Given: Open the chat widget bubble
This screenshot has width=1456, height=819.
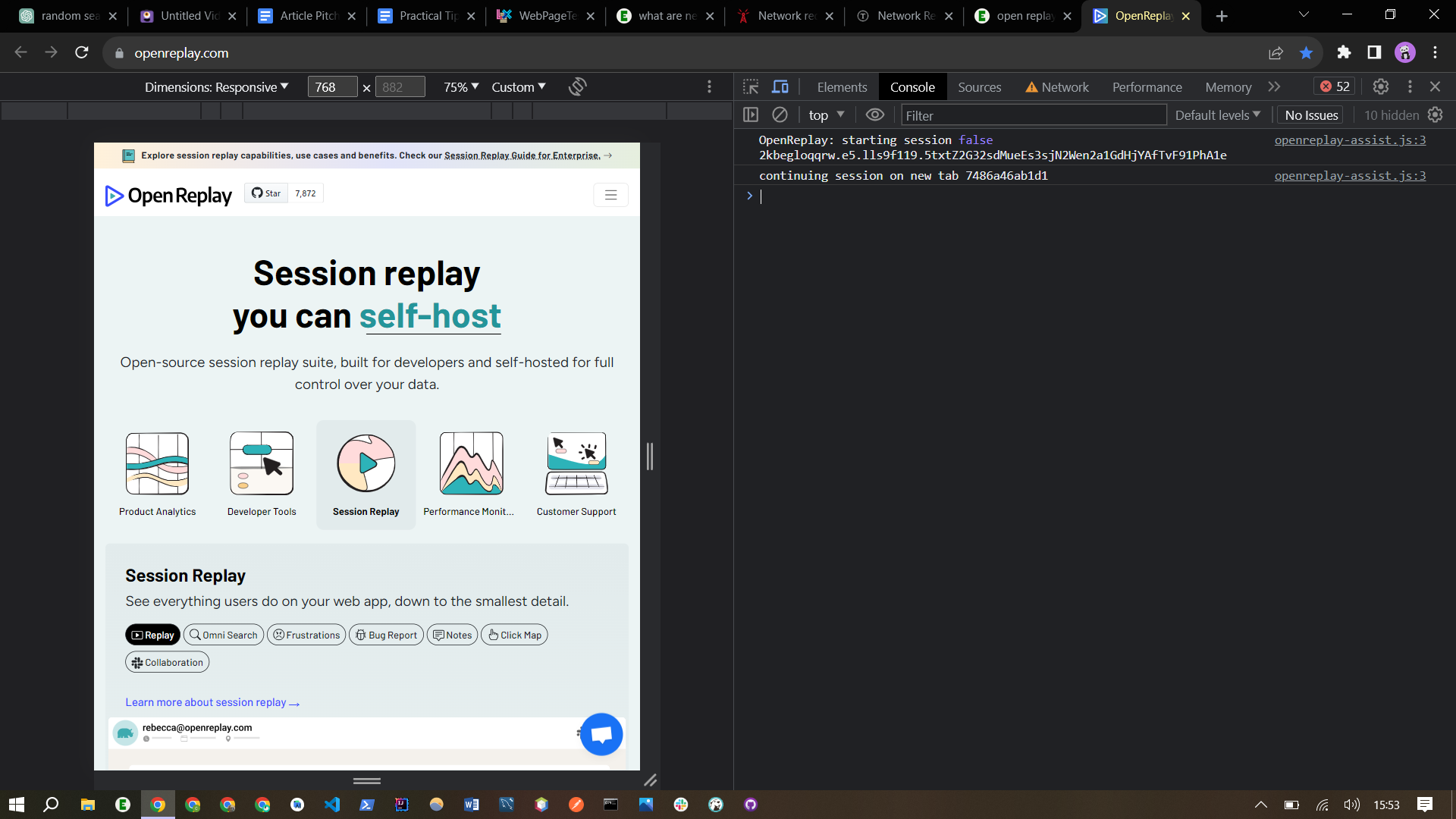Looking at the screenshot, I should pos(601,734).
